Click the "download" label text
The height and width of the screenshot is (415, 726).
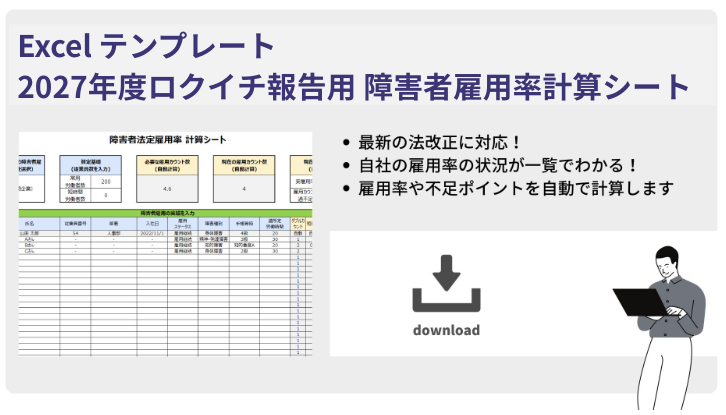[446, 330]
